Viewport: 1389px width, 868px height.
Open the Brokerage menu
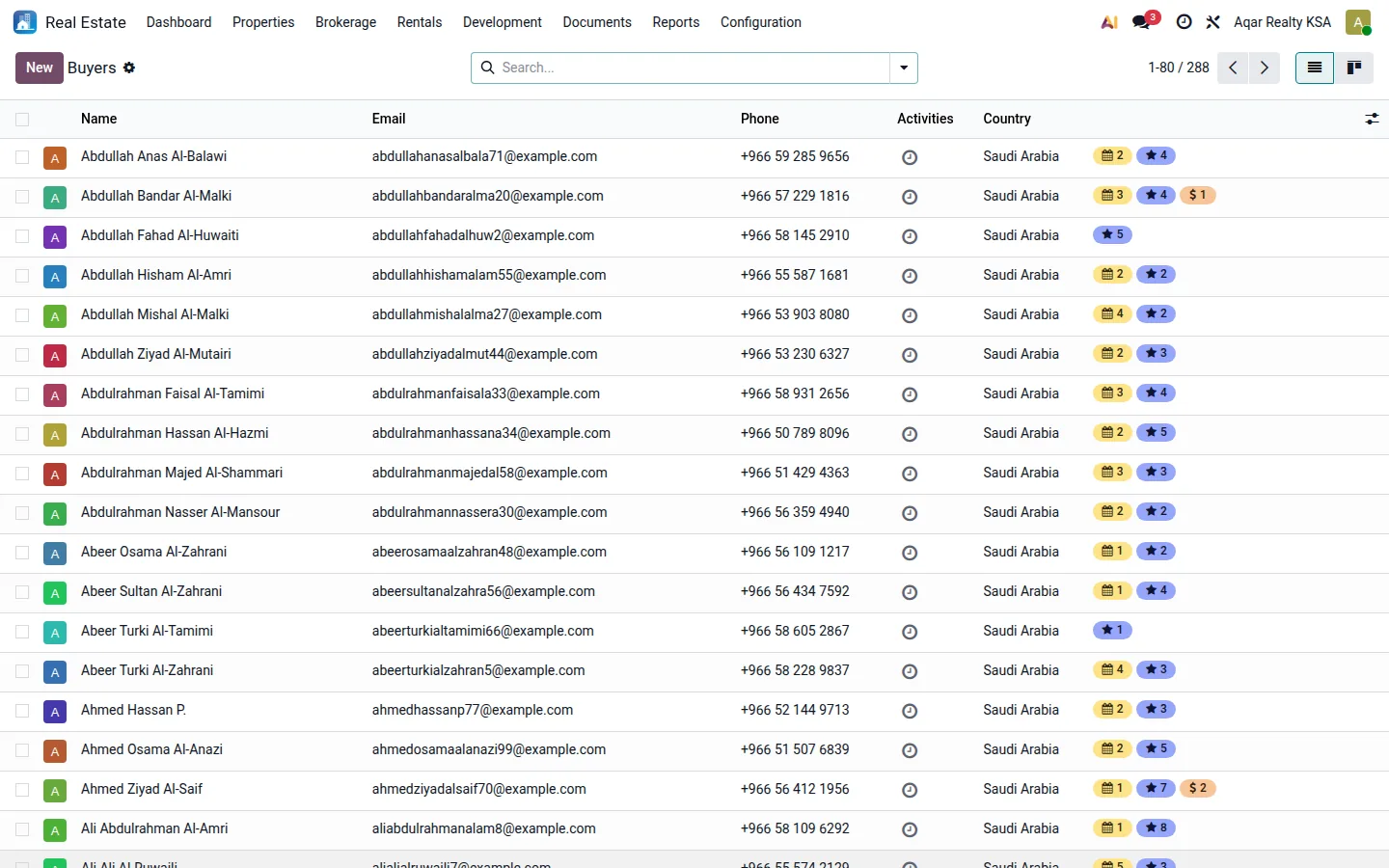[x=345, y=22]
